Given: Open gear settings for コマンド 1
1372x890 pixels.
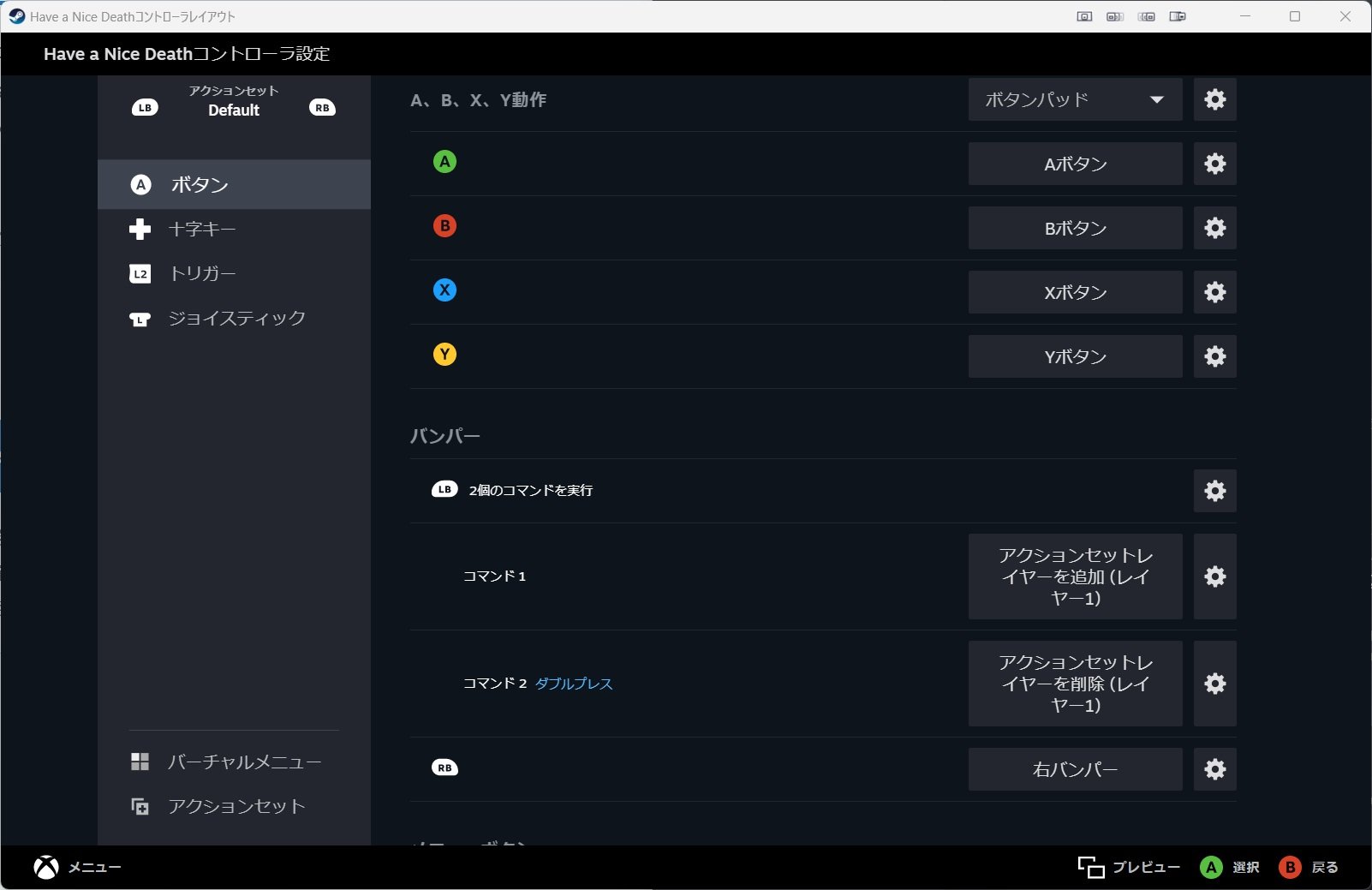Looking at the screenshot, I should 1214,576.
